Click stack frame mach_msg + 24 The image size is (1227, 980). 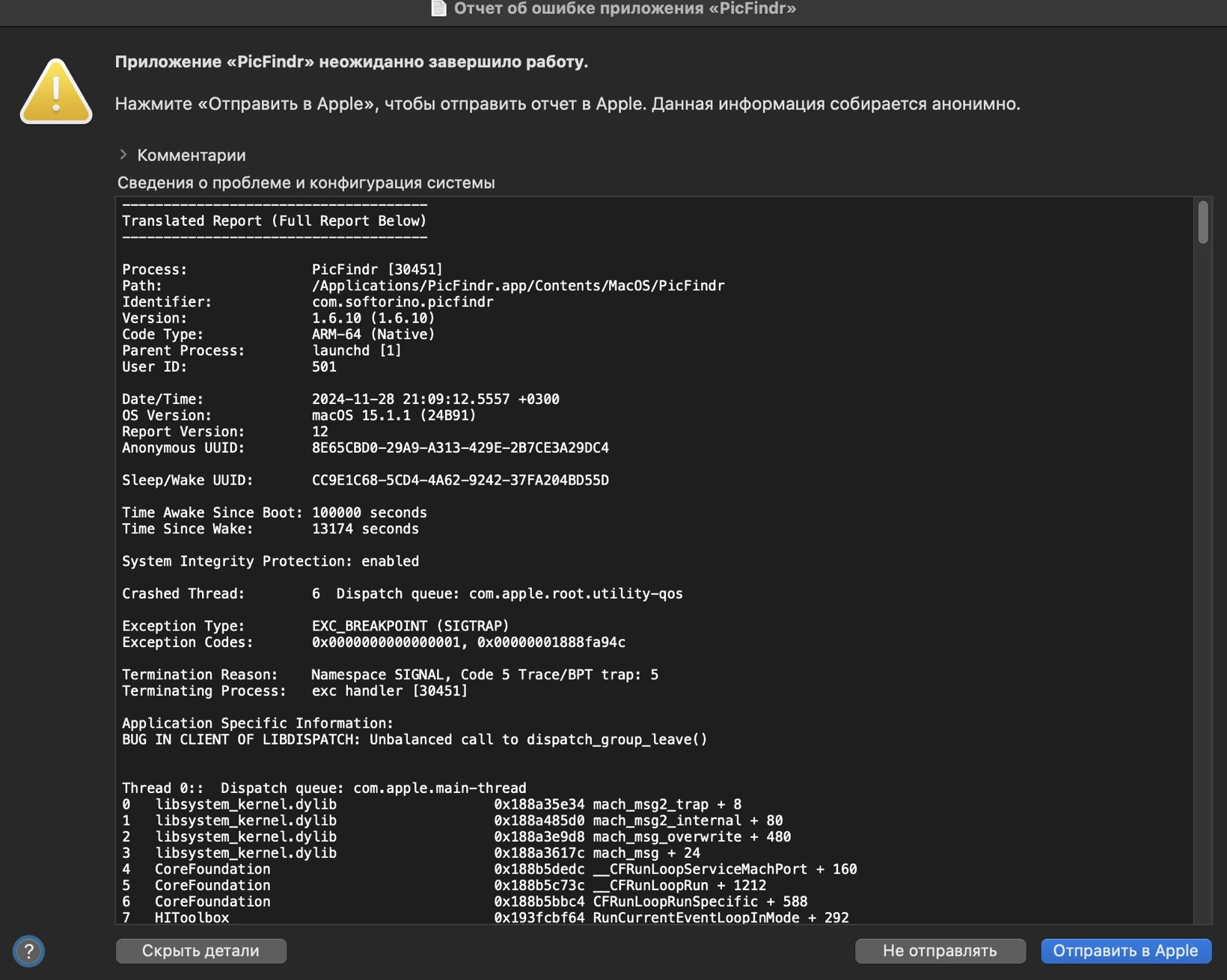(x=411, y=853)
